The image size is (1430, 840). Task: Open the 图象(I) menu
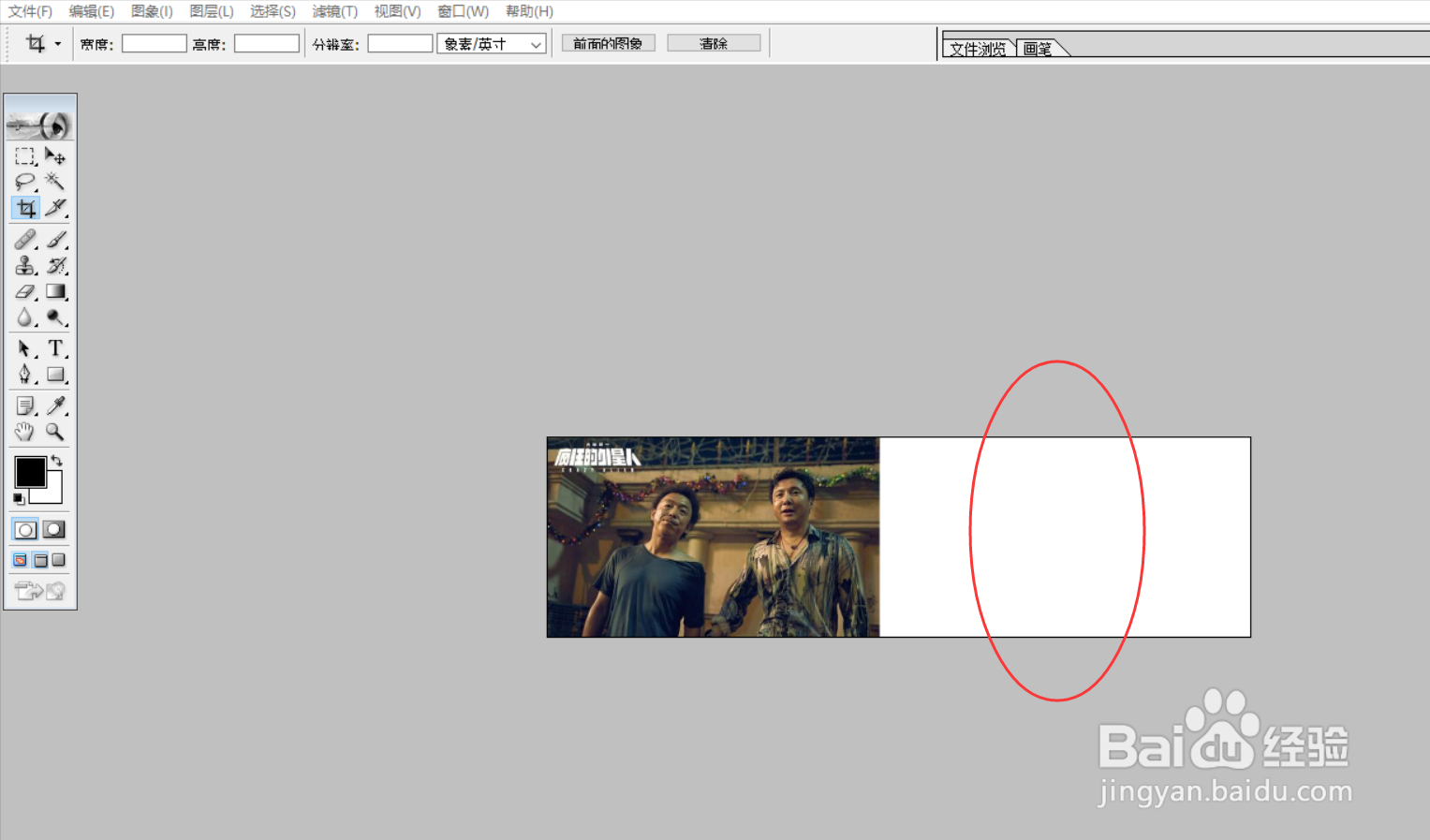click(x=152, y=11)
